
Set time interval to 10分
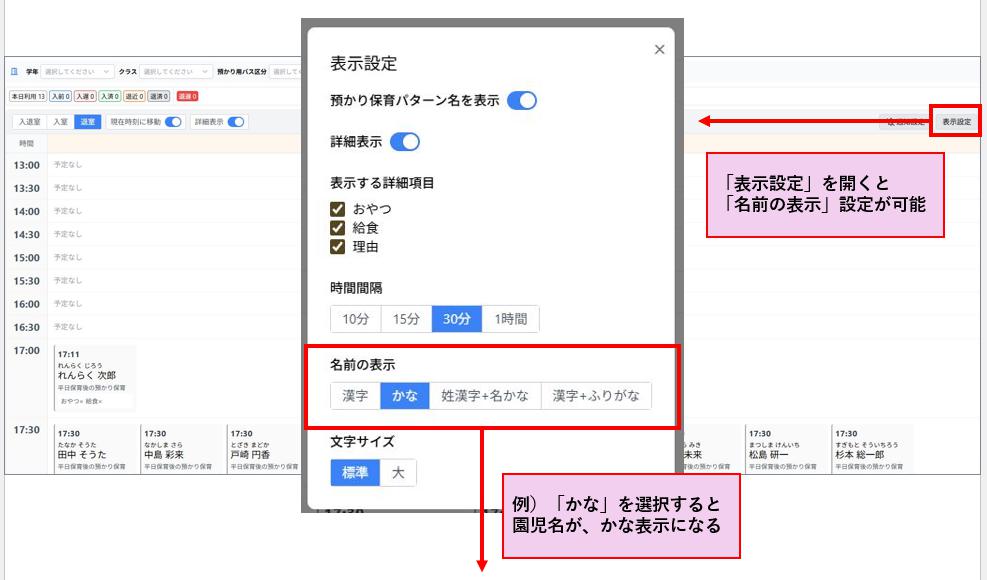(356, 319)
